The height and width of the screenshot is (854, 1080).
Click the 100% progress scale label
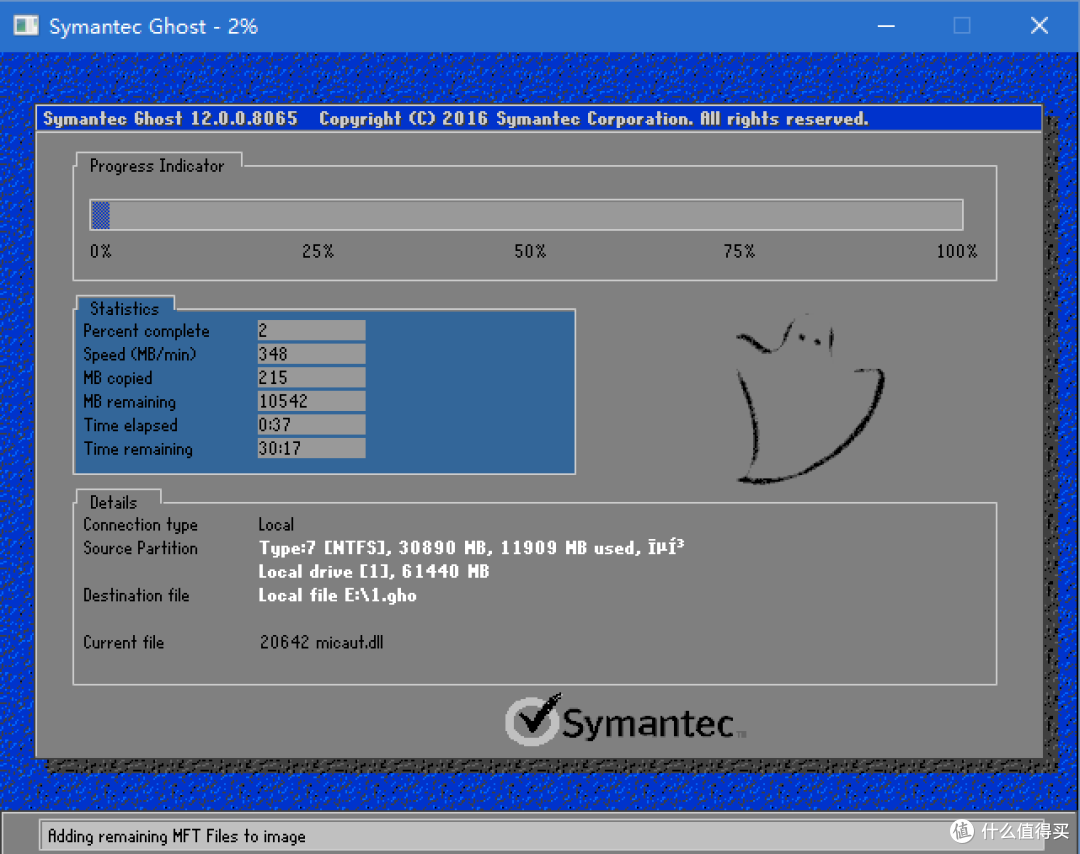click(957, 251)
